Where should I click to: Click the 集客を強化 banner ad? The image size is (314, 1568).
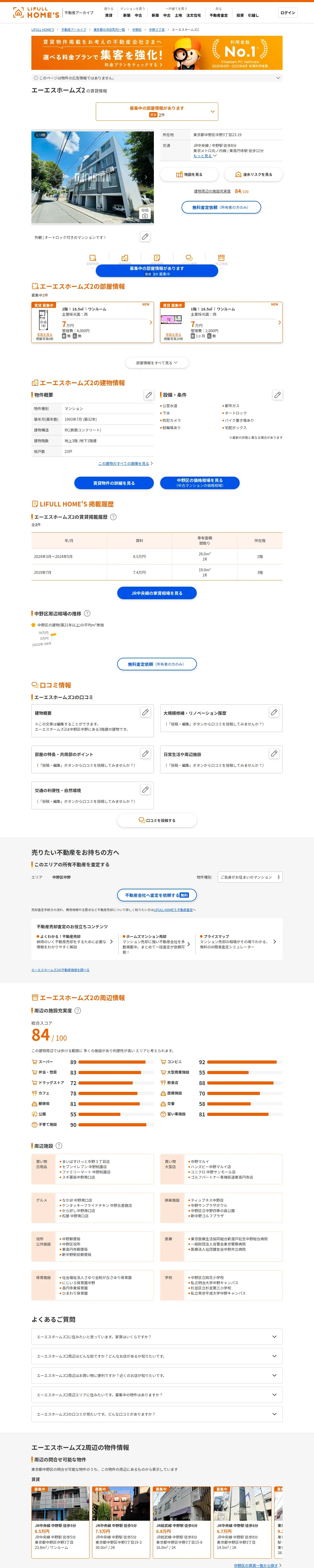click(157, 53)
